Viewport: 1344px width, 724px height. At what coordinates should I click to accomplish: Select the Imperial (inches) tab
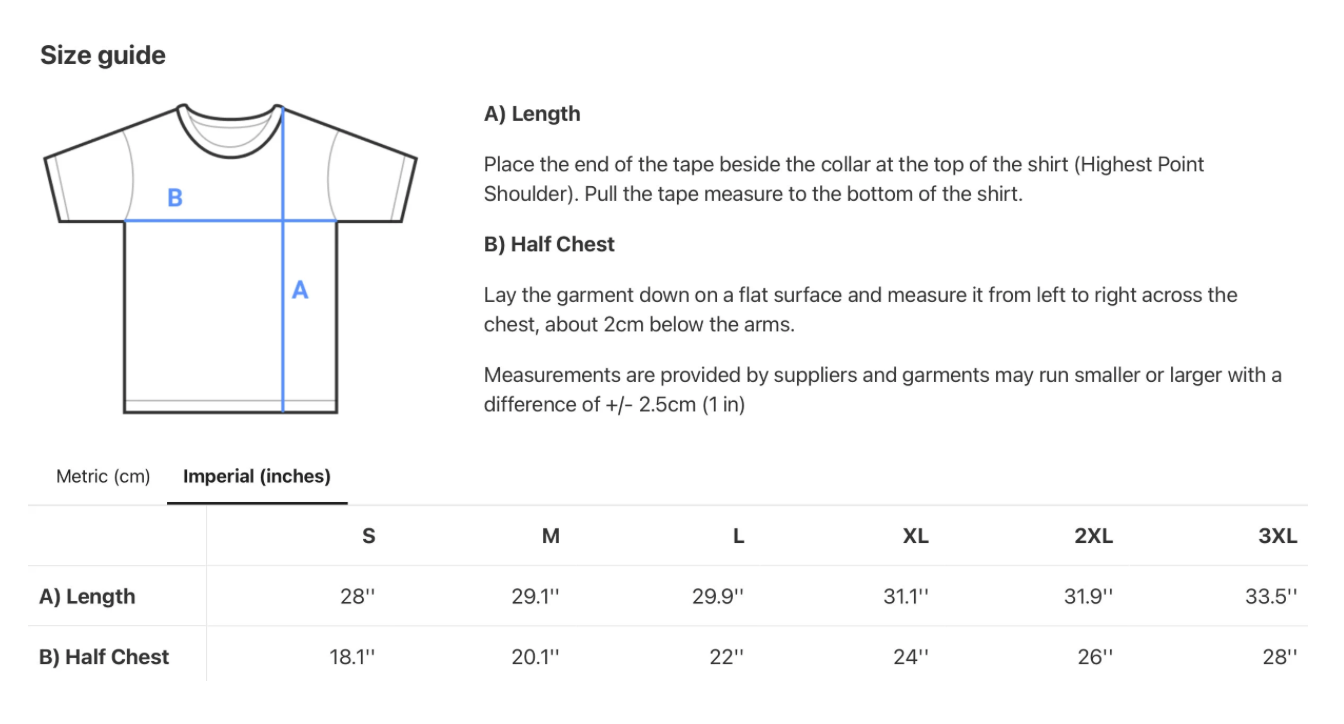pos(257,476)
